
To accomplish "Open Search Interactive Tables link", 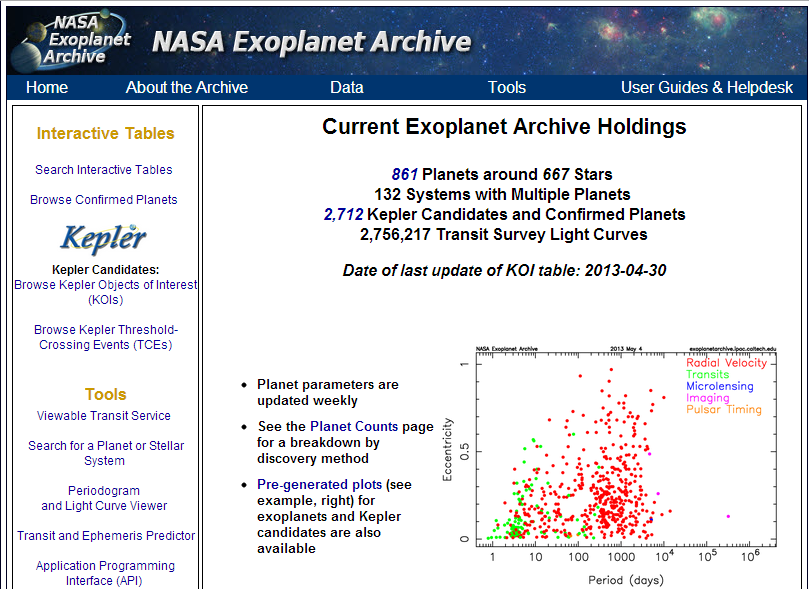I will click(104, 170).
